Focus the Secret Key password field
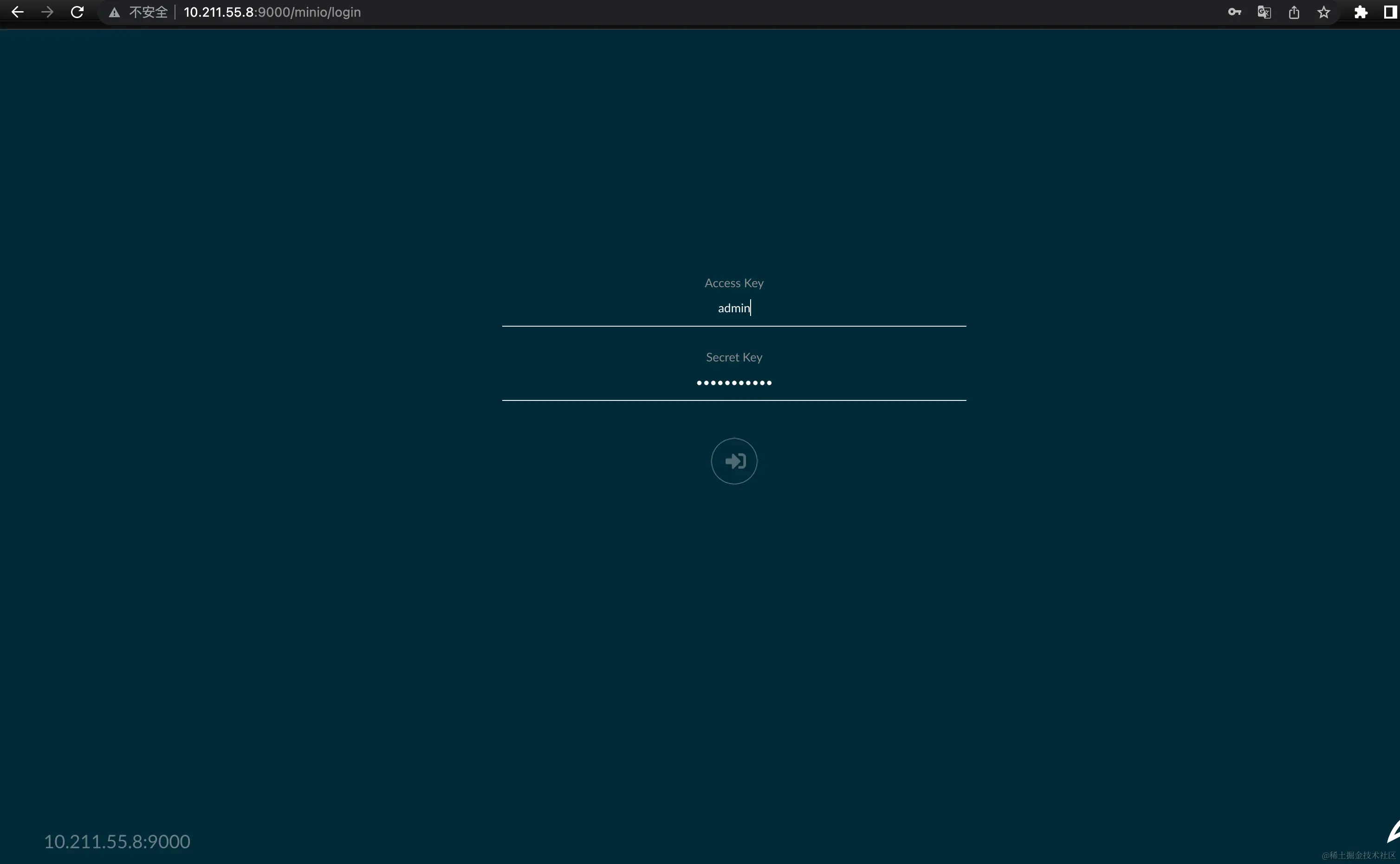 [x=734, y=382]
